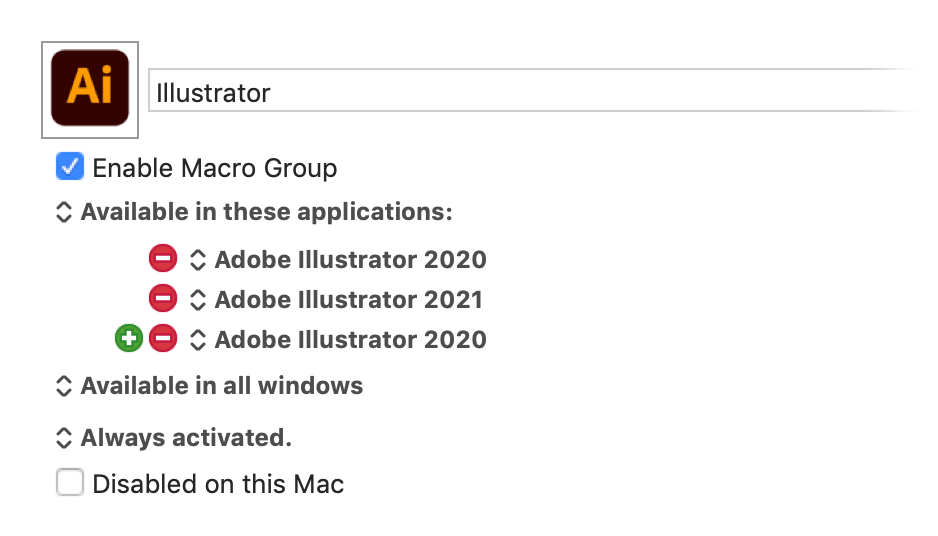Click the 'Always activated.' text
This screenshot has width=938, height=536.
pyautogui.click(x=187, y=438)
